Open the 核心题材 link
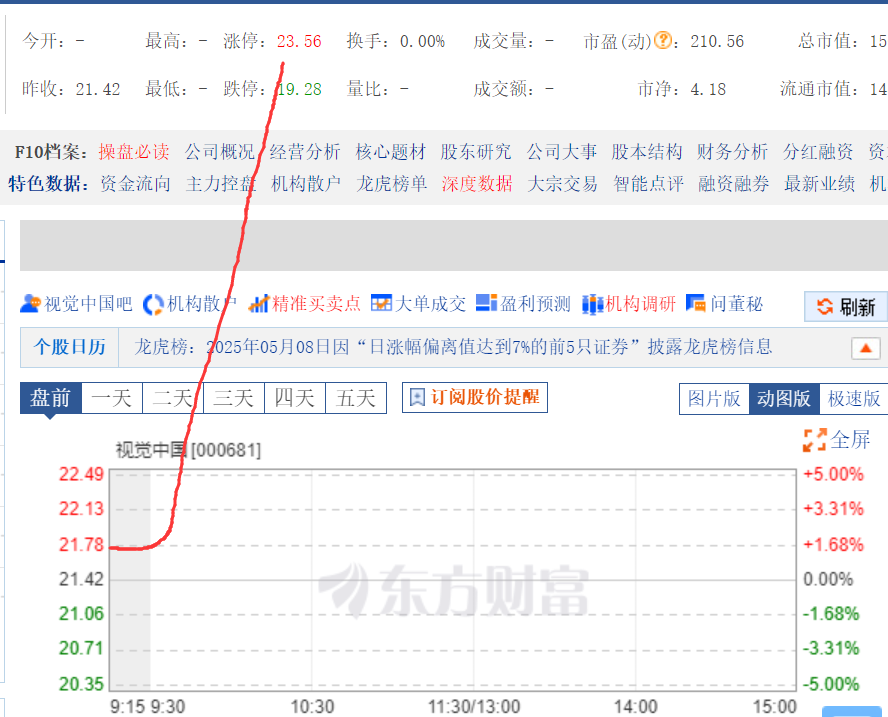 [x=390, y=152]
